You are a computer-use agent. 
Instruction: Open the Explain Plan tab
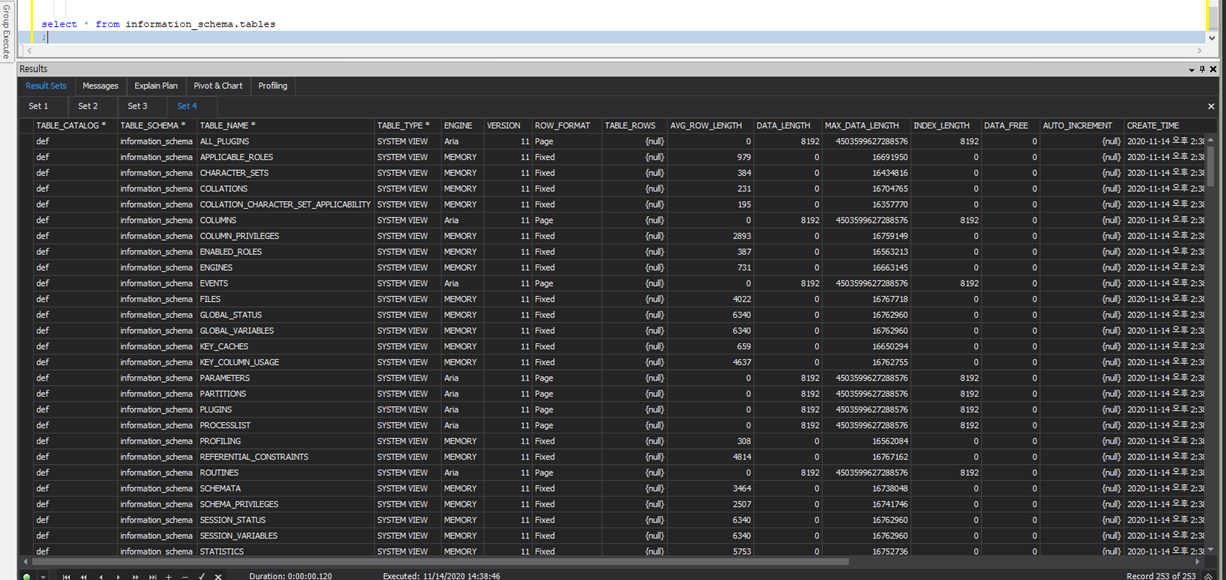[156, 86]
